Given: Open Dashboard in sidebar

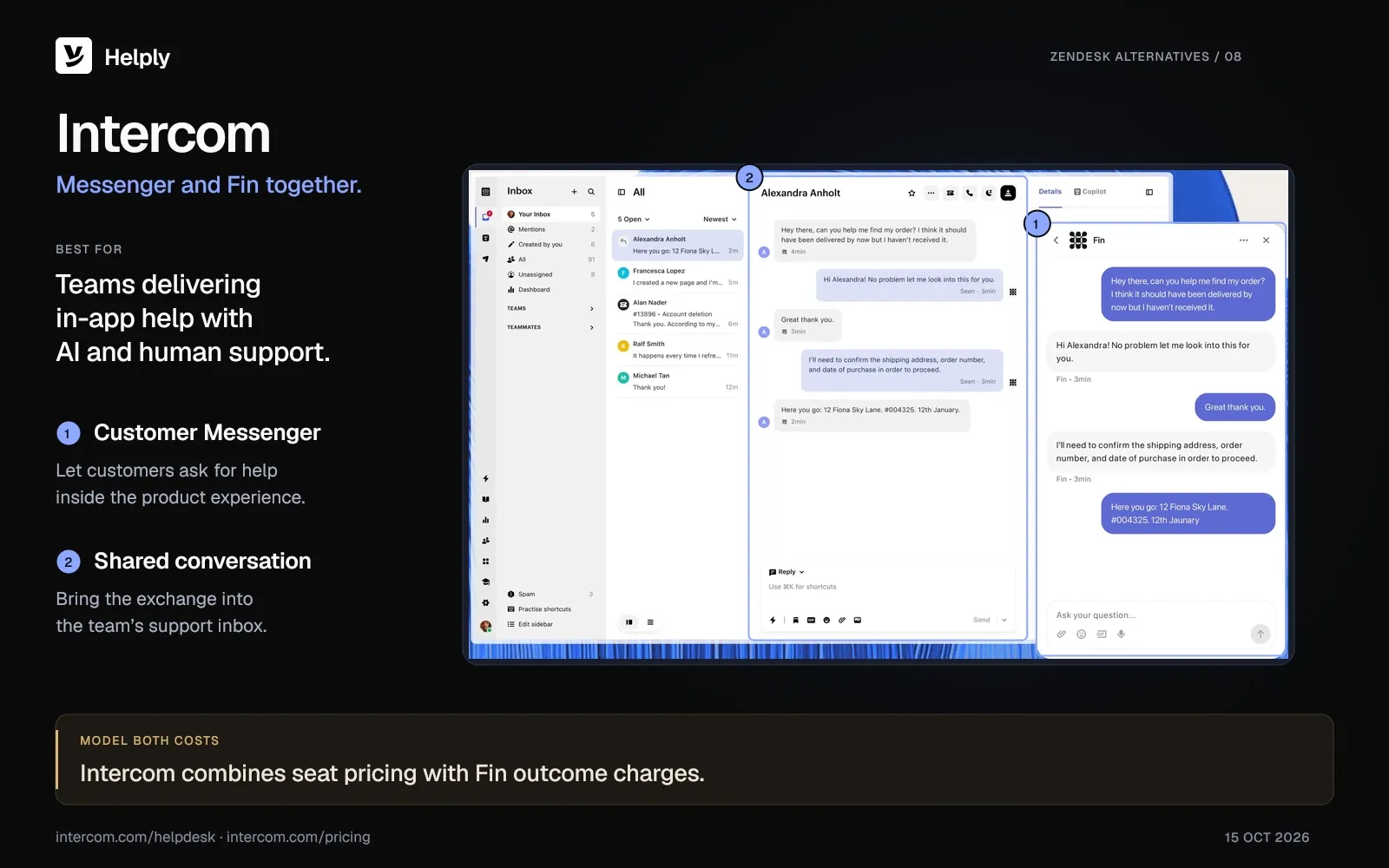Looking at the screenshot, I should (552, 290).
